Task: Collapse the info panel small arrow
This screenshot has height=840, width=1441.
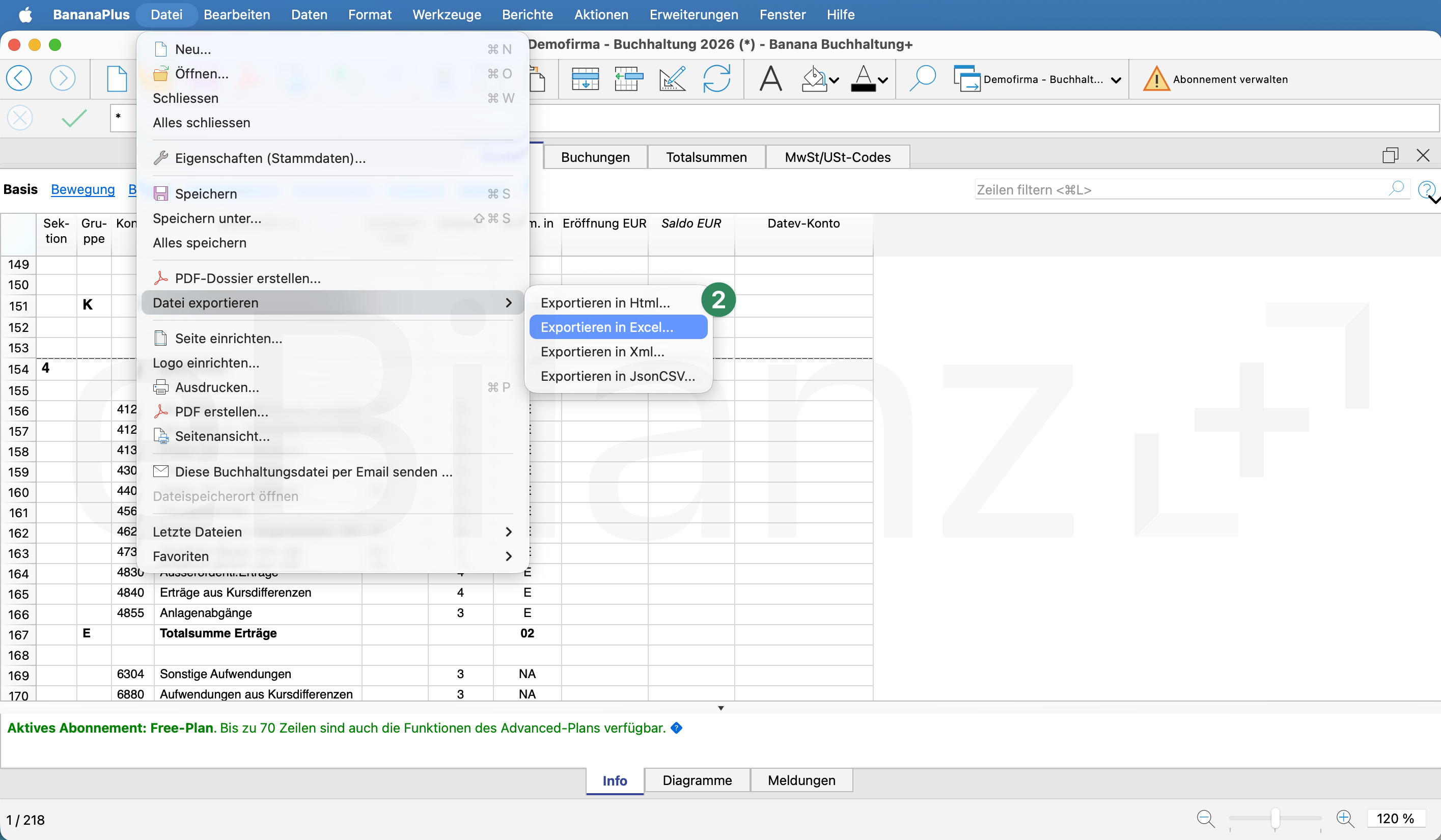Action: pos(721,708)
